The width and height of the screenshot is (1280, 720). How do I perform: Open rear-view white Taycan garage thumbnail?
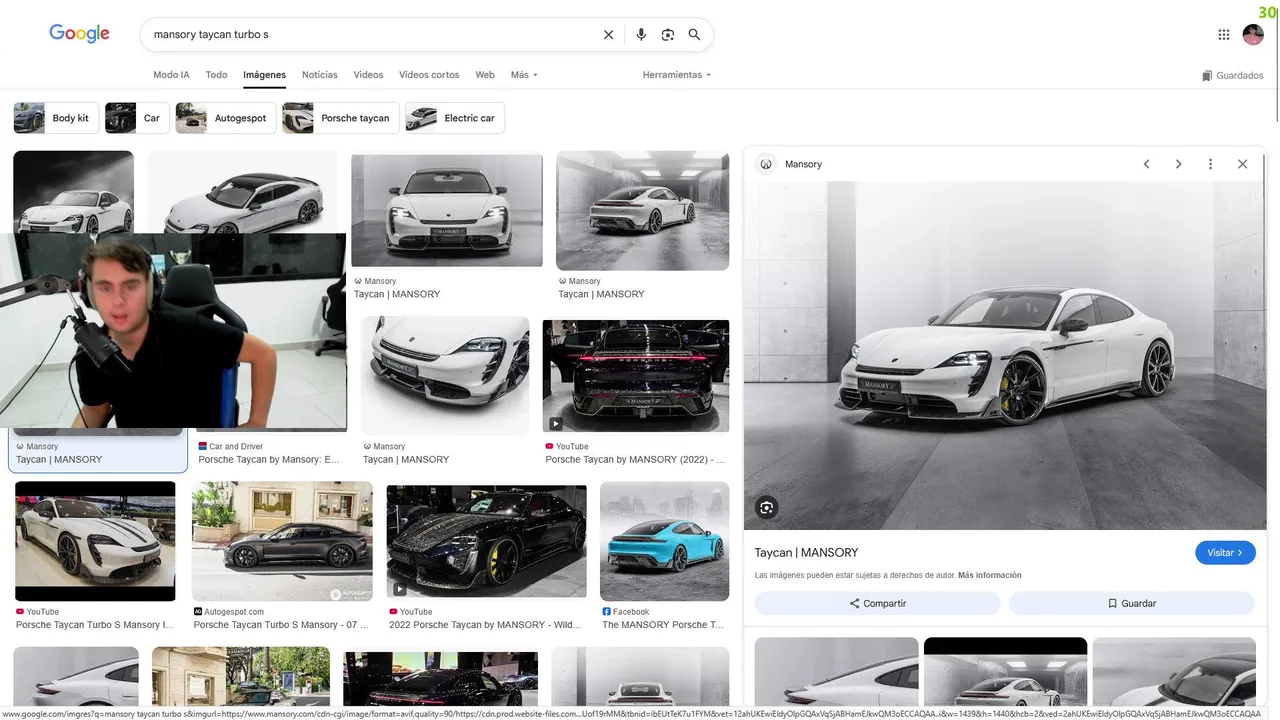point(643,211)
